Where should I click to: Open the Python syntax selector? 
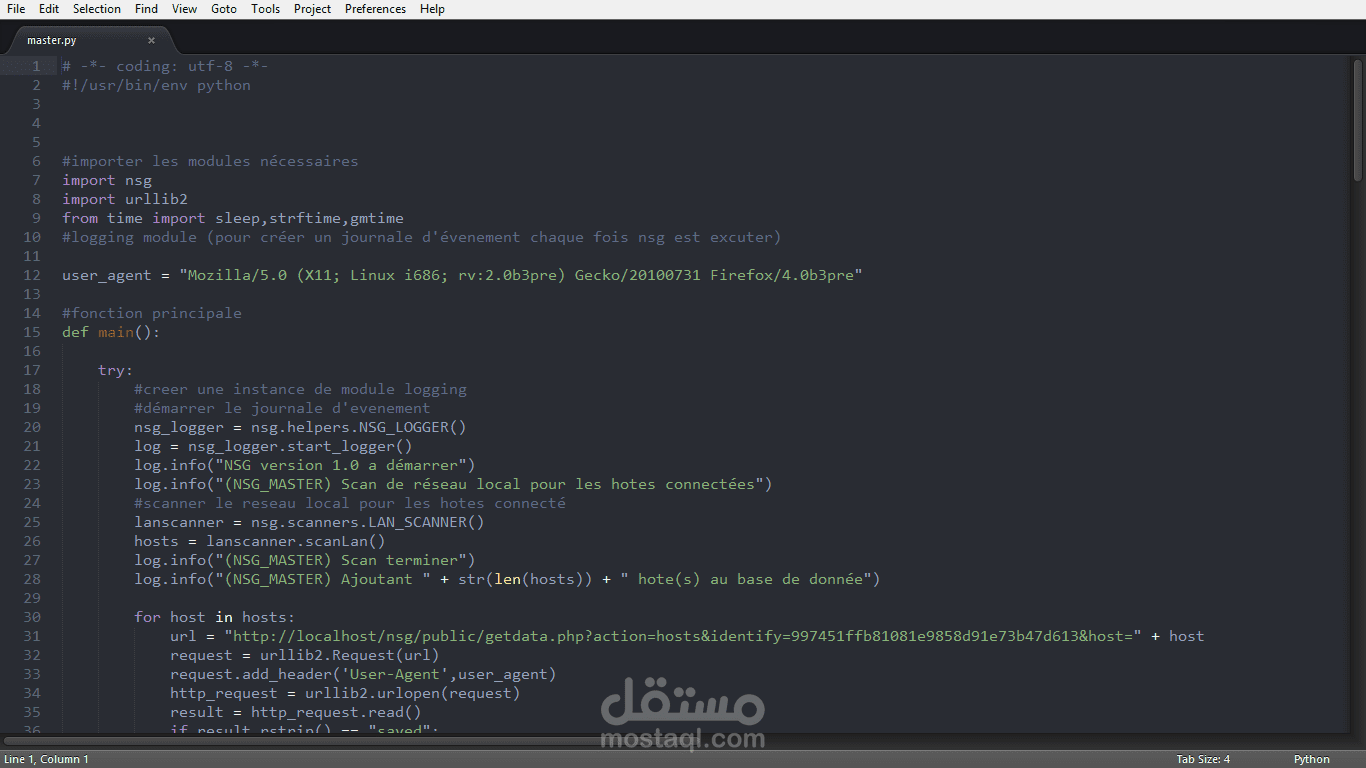coord(1312,759)
